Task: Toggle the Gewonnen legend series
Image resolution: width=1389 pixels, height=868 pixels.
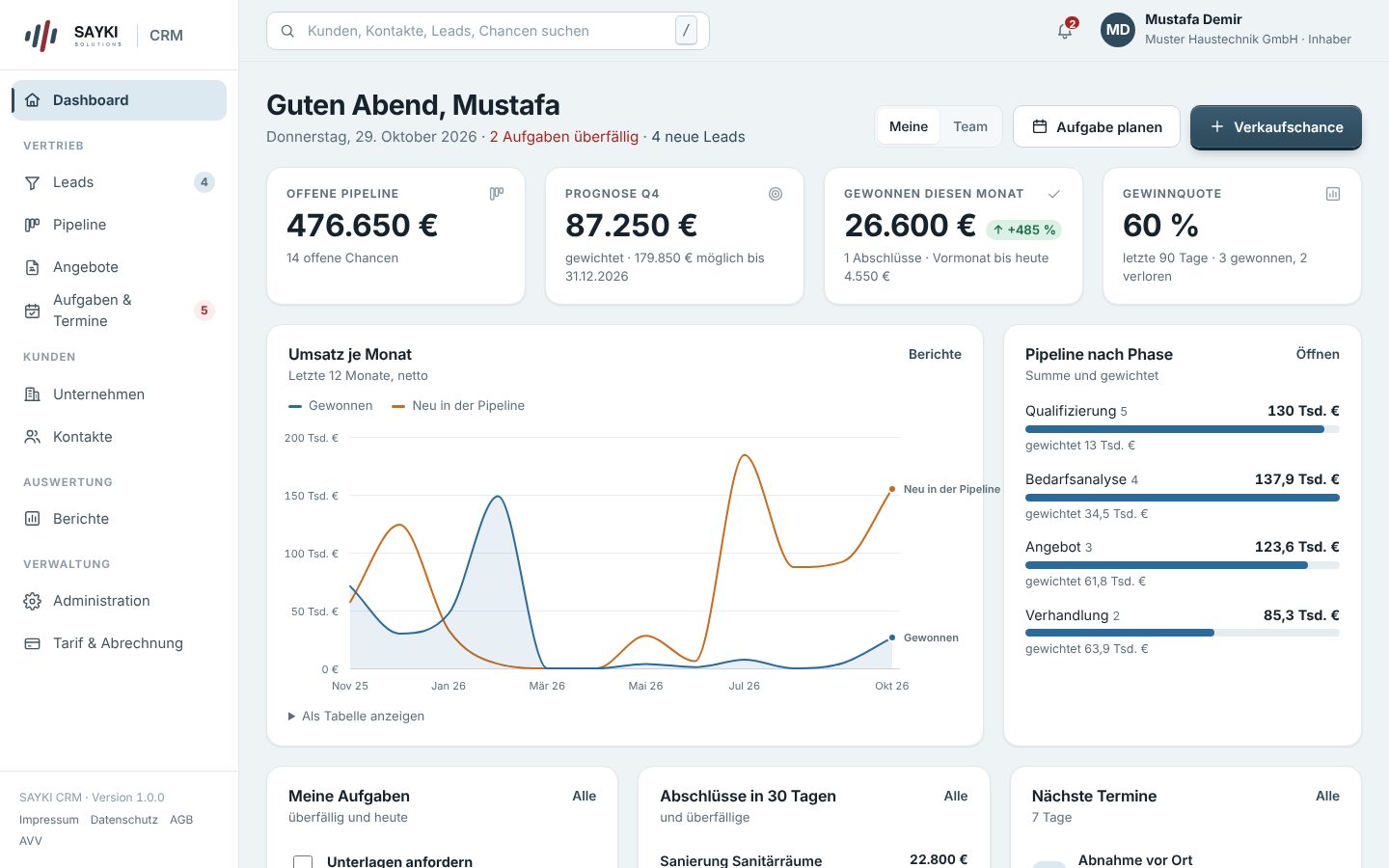Action: (x=331, y=406)
